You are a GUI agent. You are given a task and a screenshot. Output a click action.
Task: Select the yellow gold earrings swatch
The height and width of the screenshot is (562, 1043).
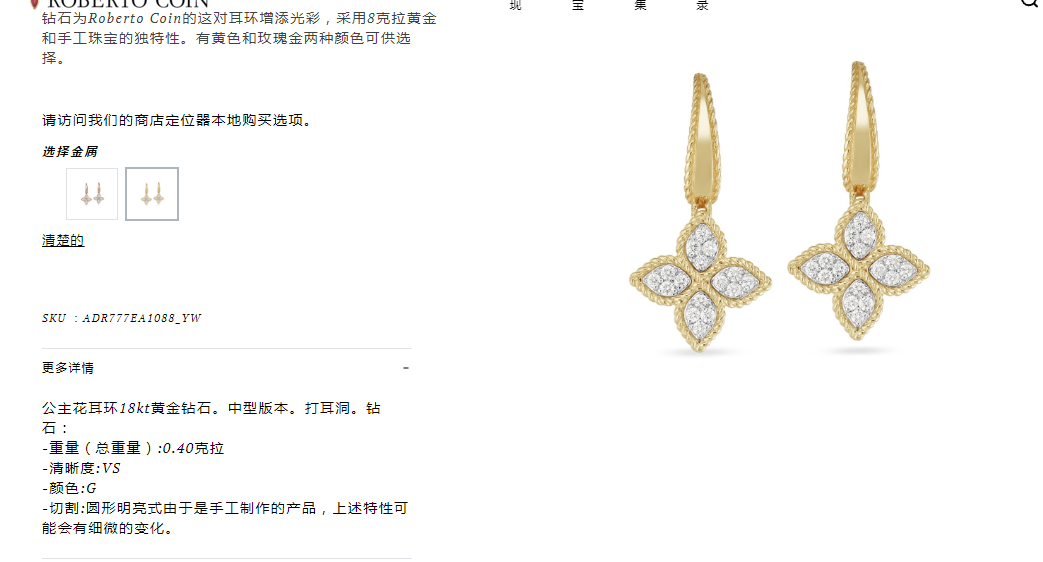click(x=152, y=194)
